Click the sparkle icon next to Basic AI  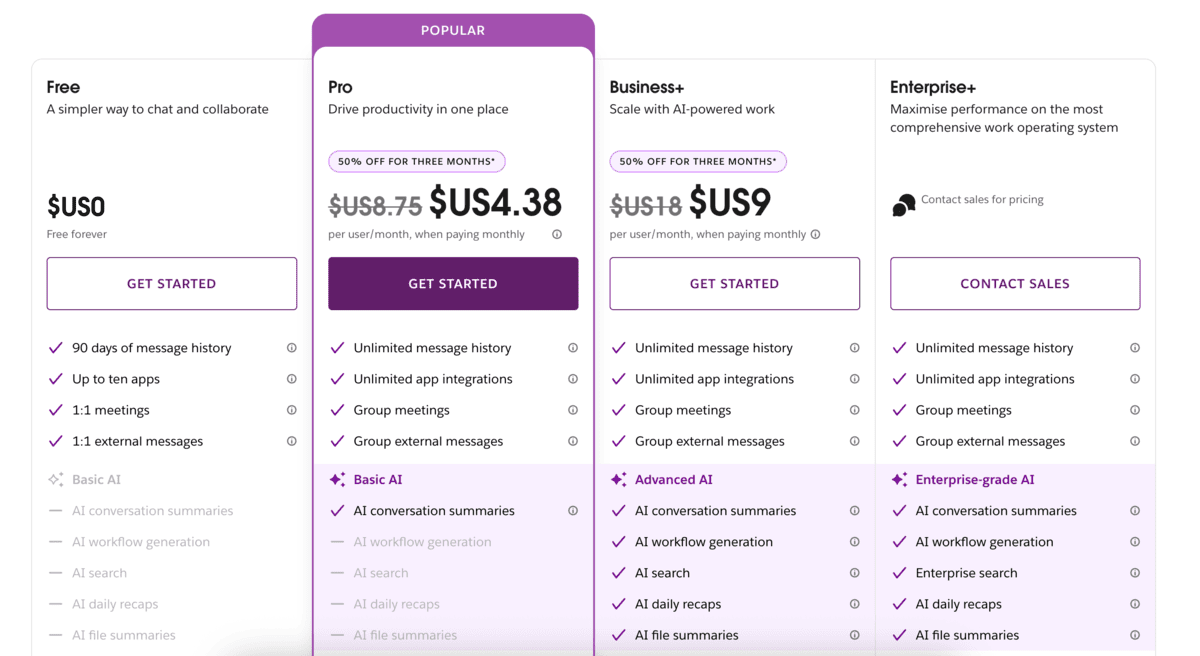click(337, 479)
